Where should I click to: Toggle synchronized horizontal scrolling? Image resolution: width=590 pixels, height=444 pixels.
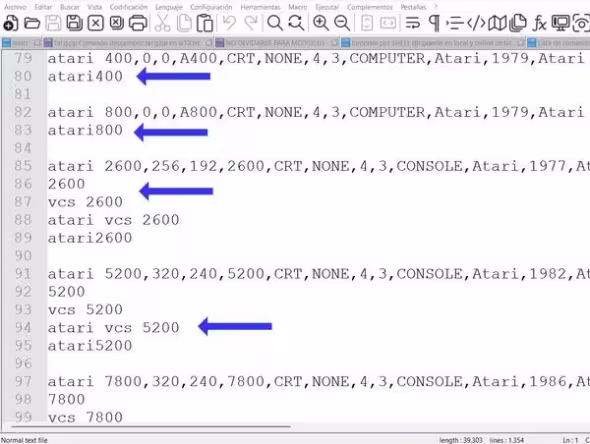coord(388,23)
